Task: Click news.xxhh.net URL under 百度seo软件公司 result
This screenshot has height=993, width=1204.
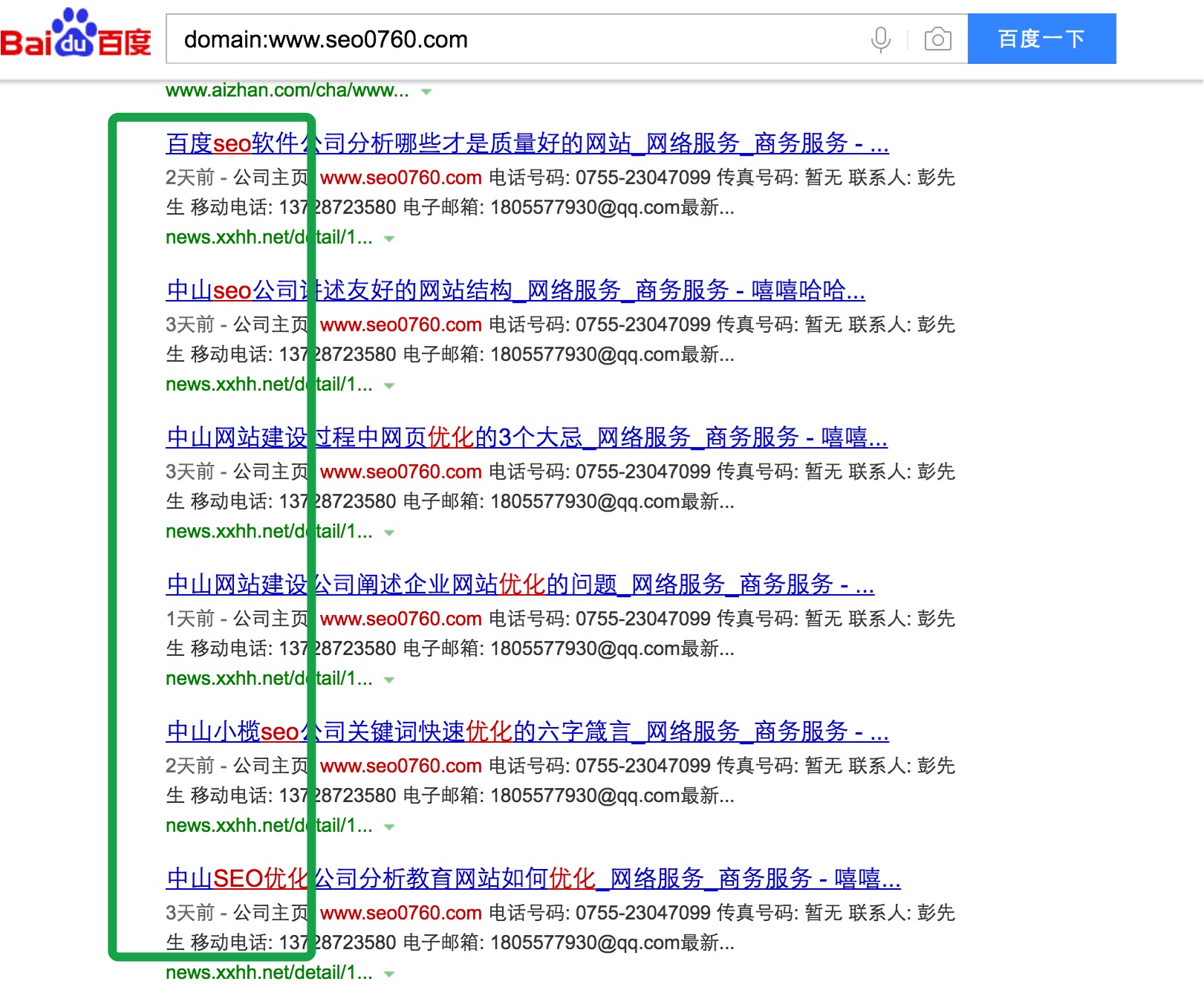Action: point(270,238)
